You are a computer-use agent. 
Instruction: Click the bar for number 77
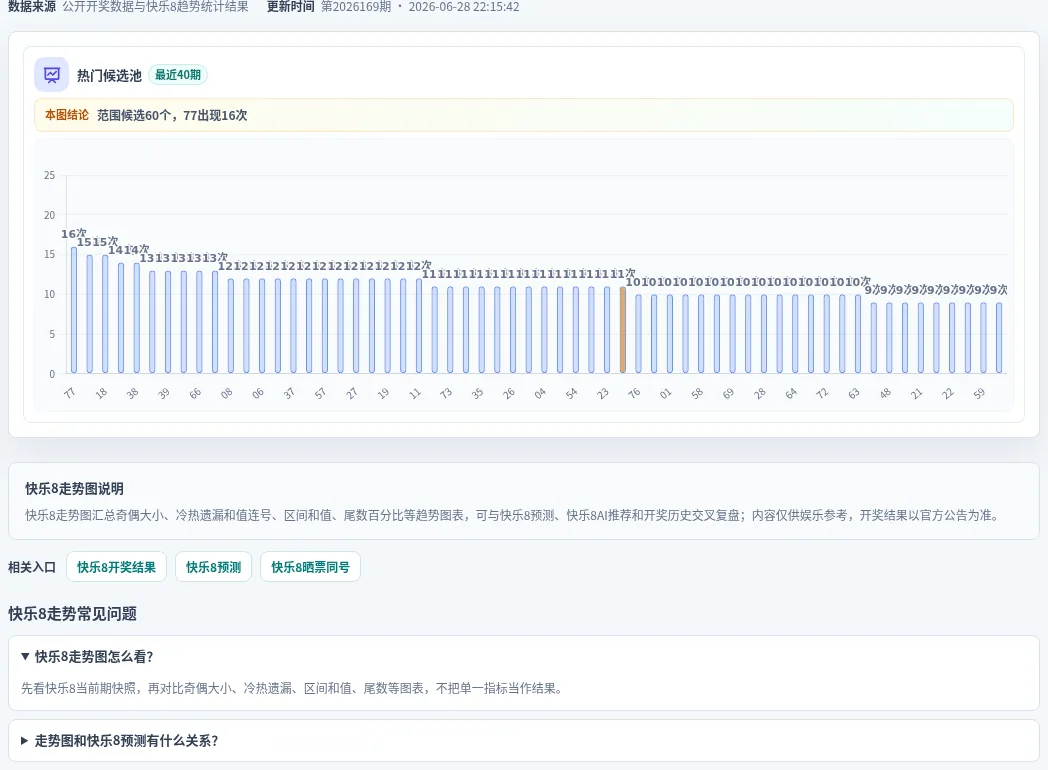[x=74, y=310]
